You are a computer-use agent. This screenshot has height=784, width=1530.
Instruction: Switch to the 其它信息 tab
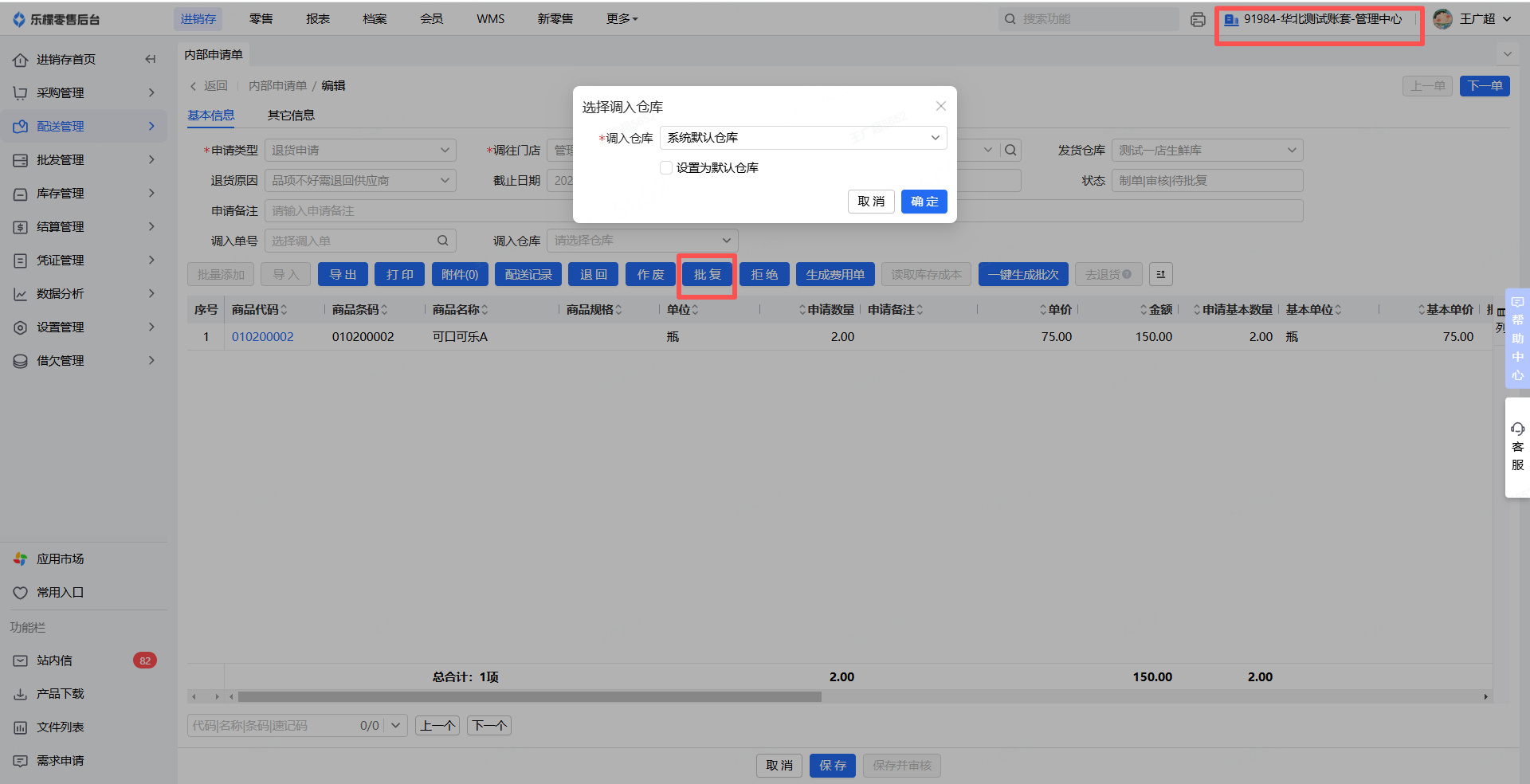291,116
